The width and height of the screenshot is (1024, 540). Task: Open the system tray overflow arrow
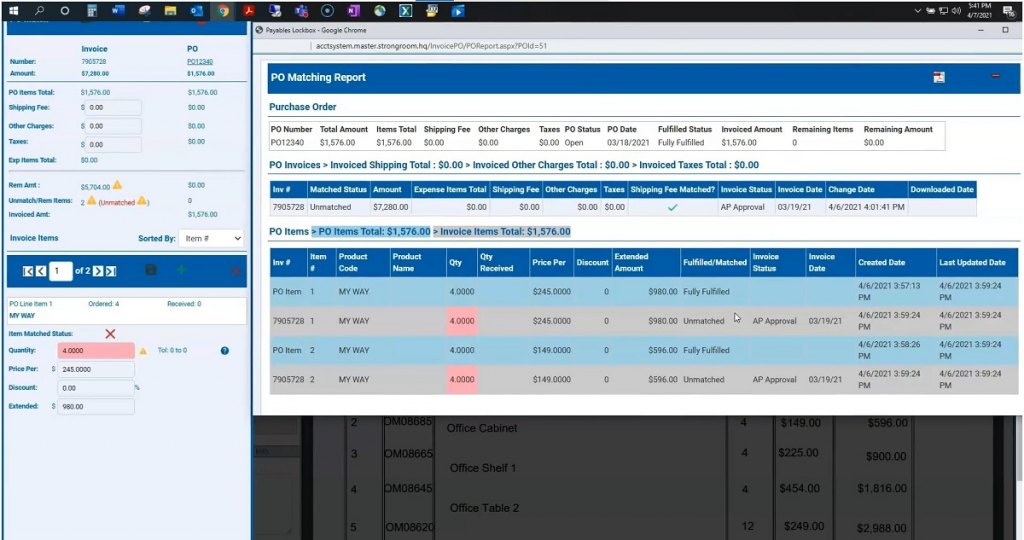coord(917,10)
